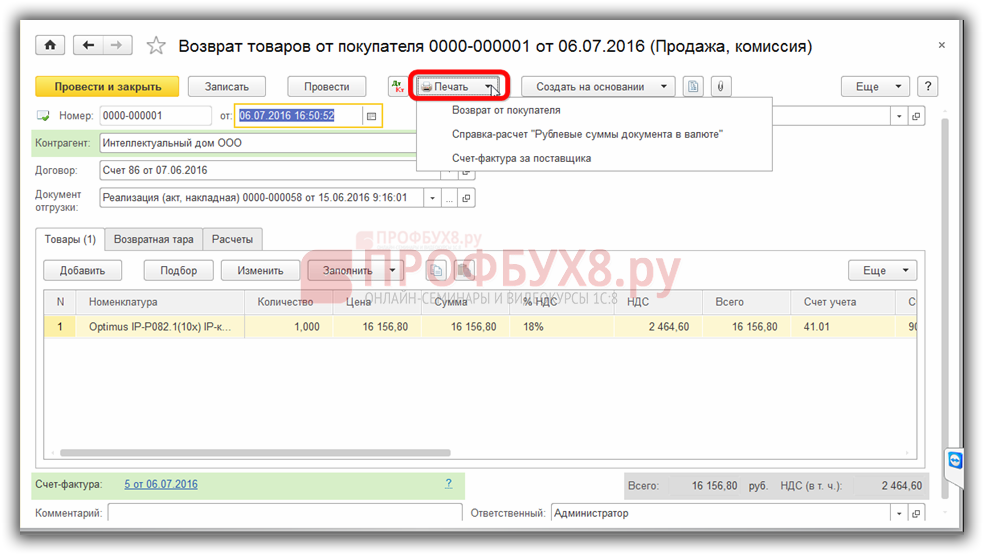Viewport: 984px width, 555px height.
Task: Open the attached files paperclip icon
Action: [x=719, y=87]
